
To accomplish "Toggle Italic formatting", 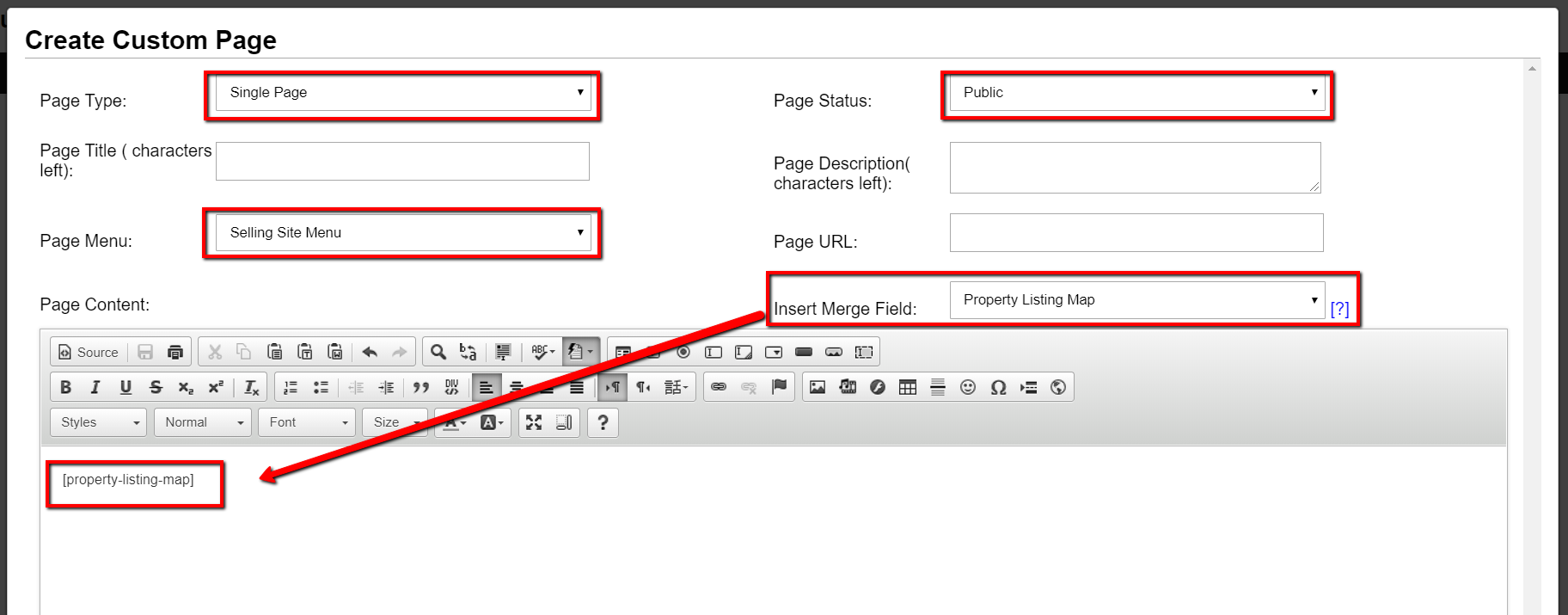I will coord(95,387).
